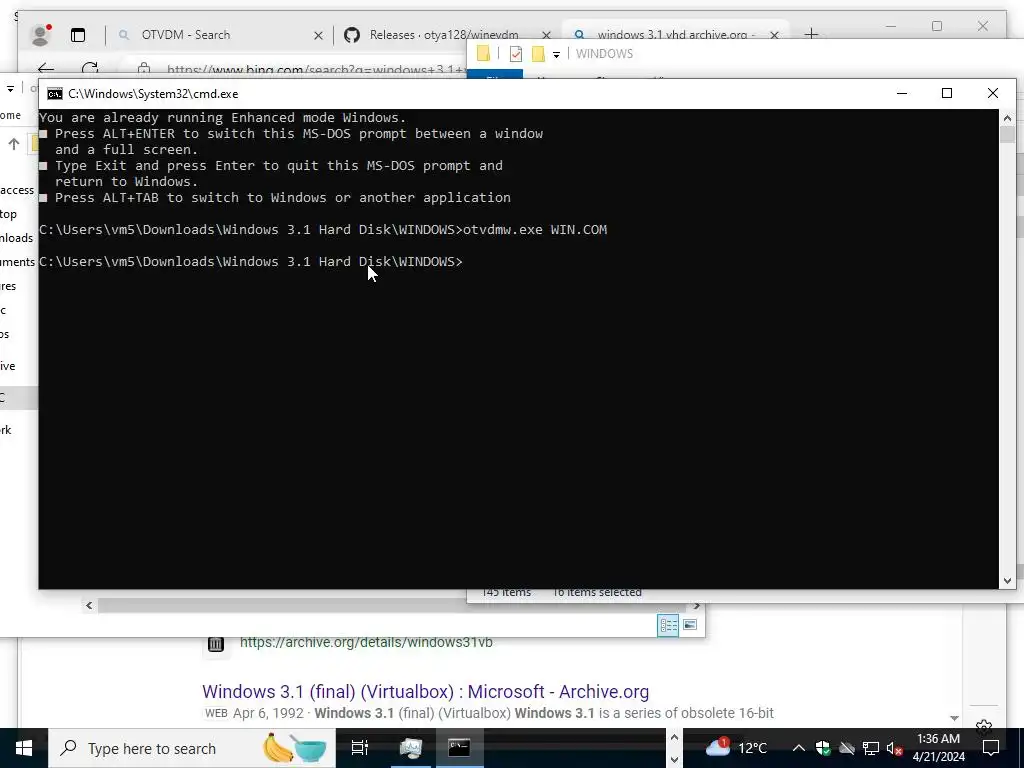Image resolution: width=1024 pixels, height=768 pixels.
Task: Close the windows 3.1 vhd archive.org tab
Action: click(x=774, y=35)
